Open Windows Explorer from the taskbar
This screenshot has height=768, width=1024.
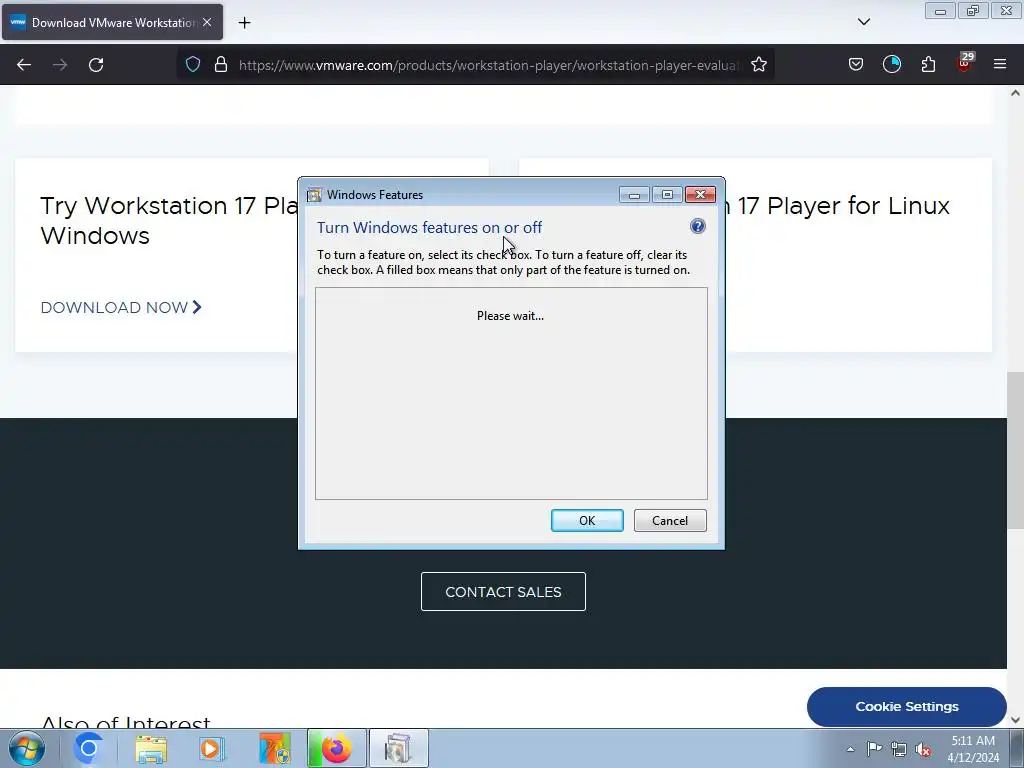pos(151,748)
